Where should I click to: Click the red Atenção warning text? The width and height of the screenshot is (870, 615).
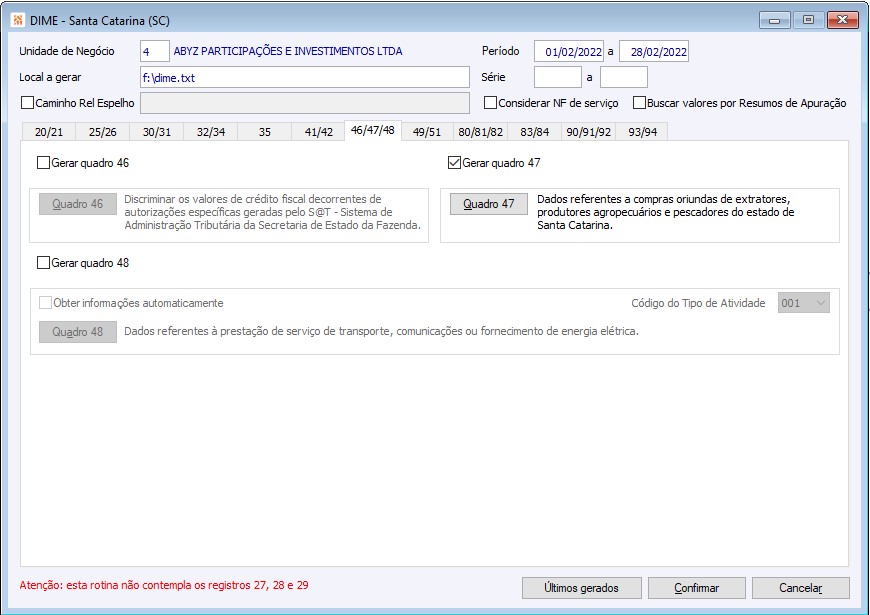click(x=164, y=585)
